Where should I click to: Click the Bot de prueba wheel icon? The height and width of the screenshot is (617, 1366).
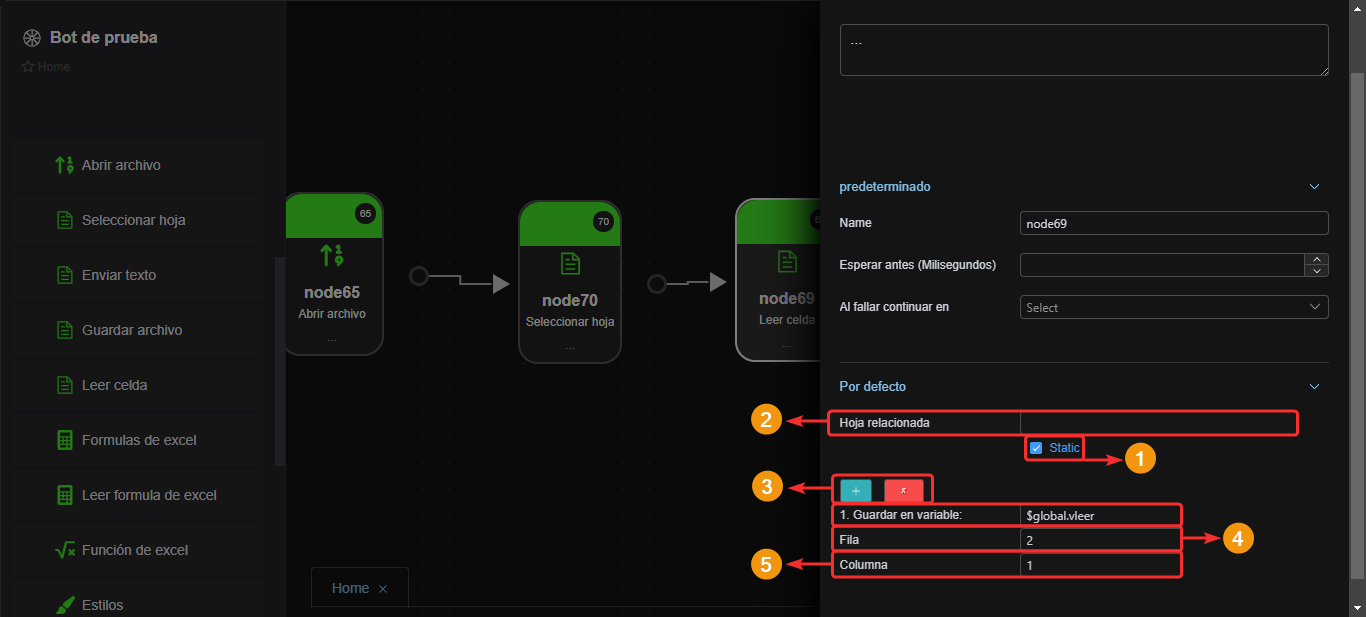click(31, 38)
